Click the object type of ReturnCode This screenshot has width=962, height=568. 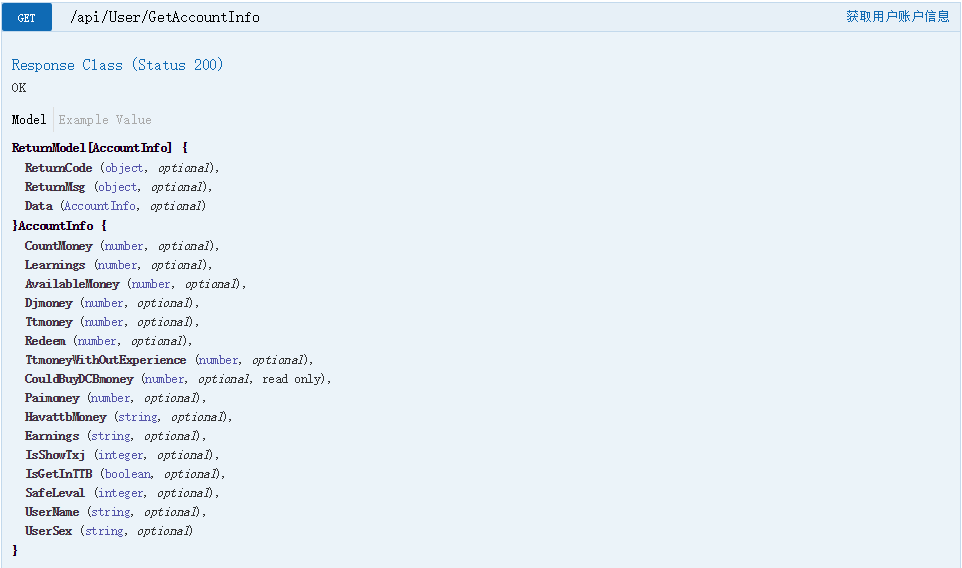pos(124,168)
